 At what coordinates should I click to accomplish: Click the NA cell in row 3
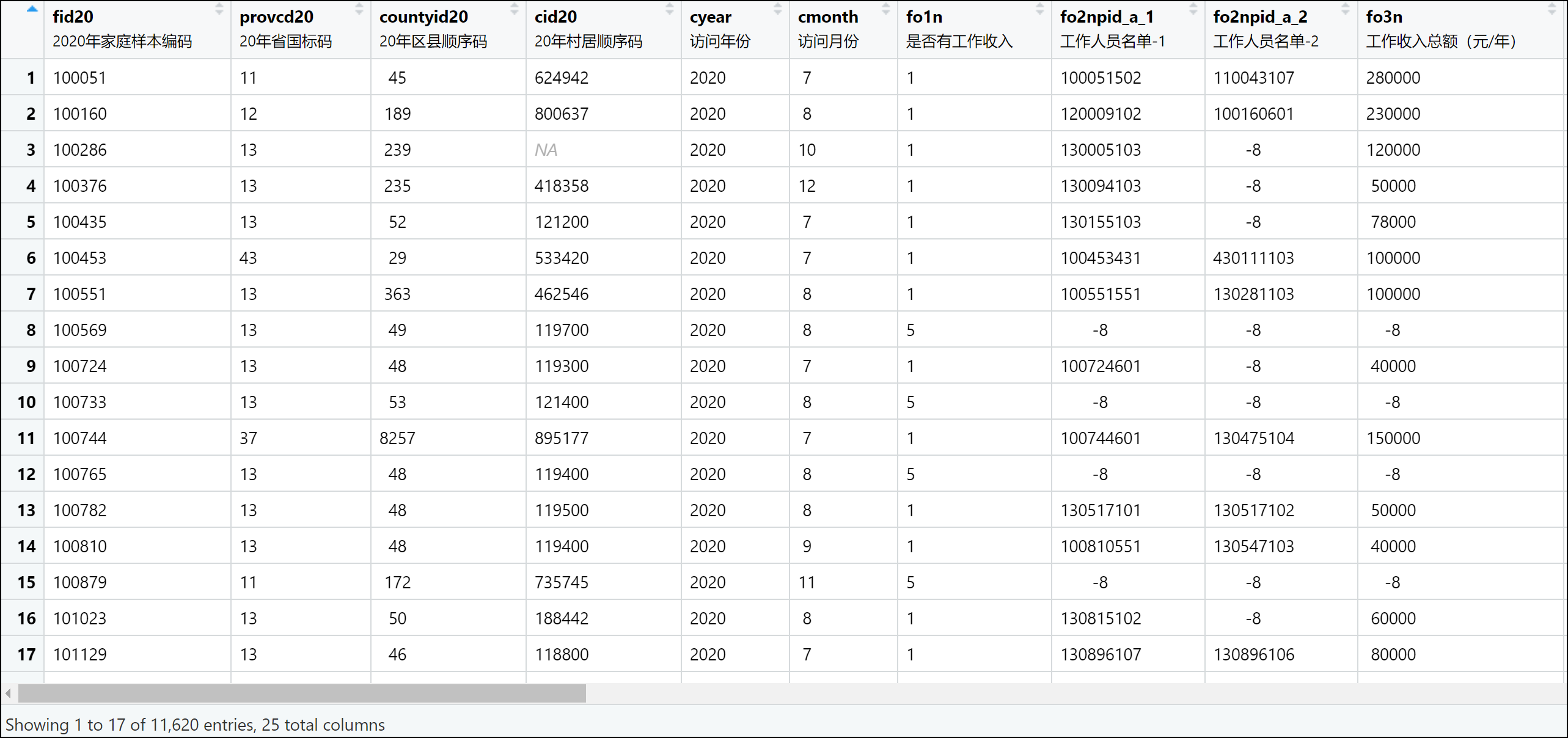[546, 150]
